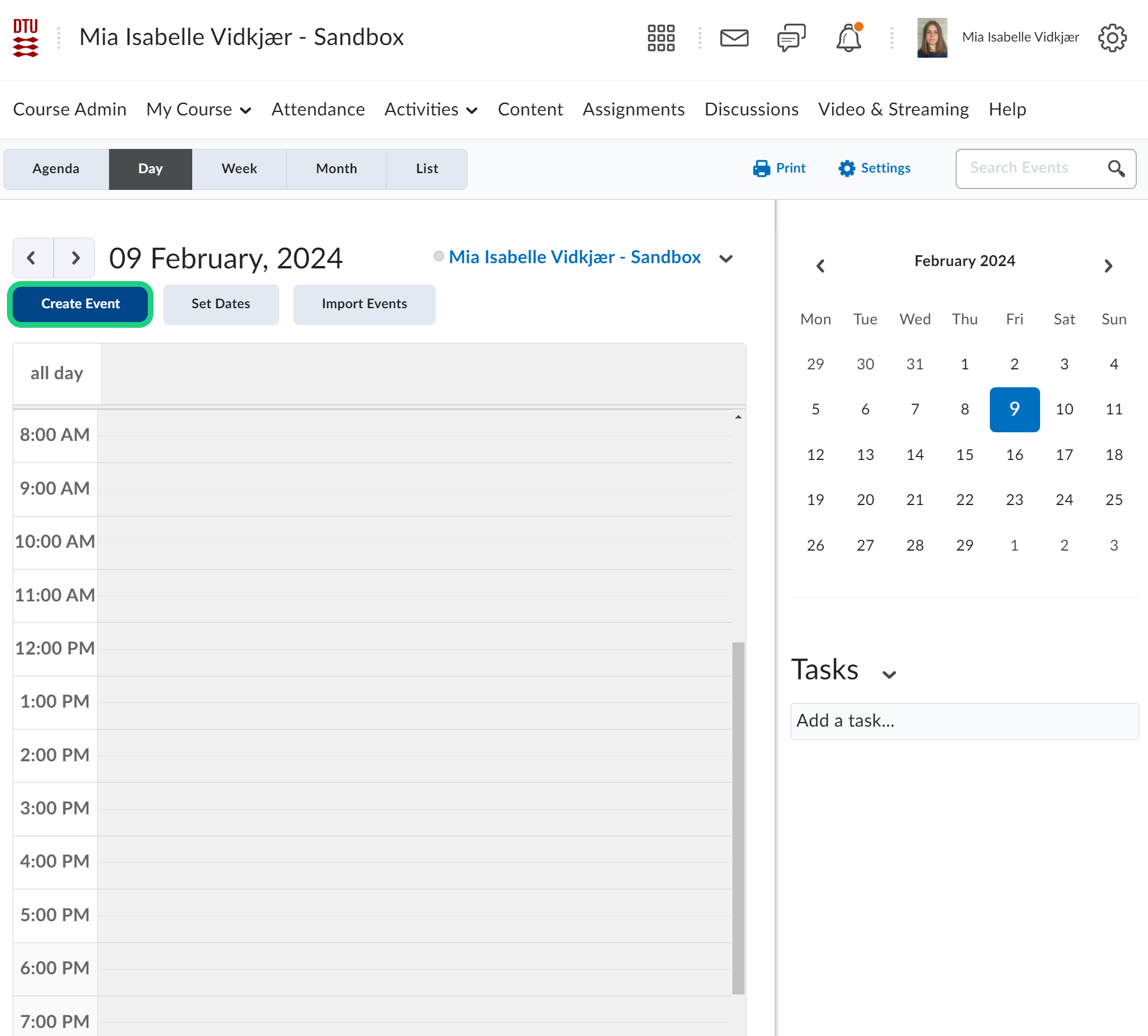1148x1036 pixels.
Task: Switch to the Week view tab
Action: point(239,169)
